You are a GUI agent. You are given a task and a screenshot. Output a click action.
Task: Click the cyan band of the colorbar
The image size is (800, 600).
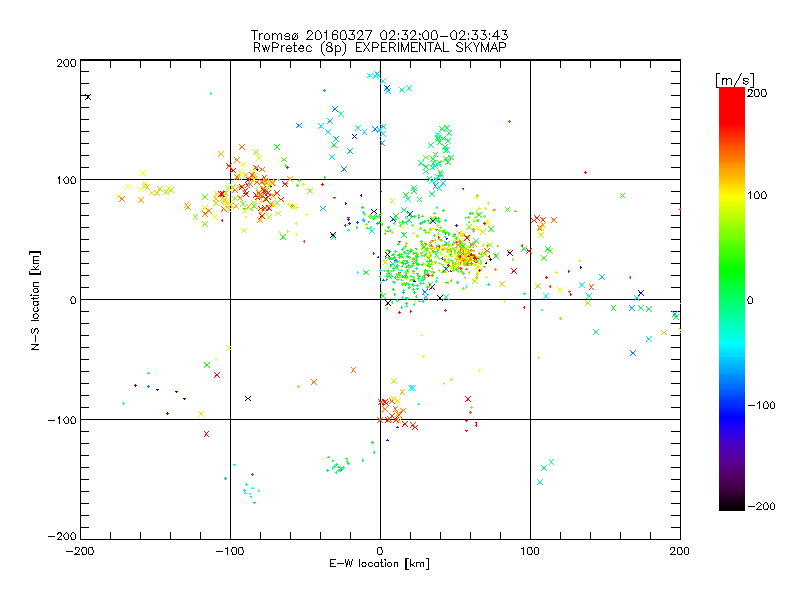pos(732,344)
